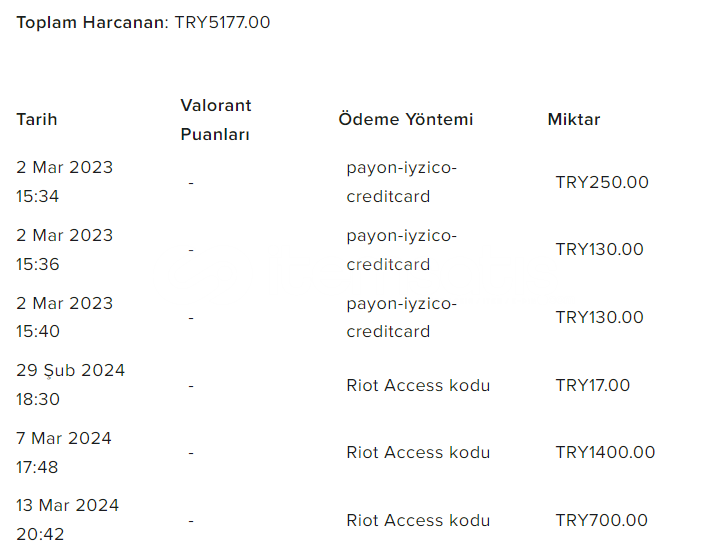Image resolution: width=727 pixels, height=550 pixels.
Task: Click the Ödeme Yöntemi column header
Action: [405, 119]
